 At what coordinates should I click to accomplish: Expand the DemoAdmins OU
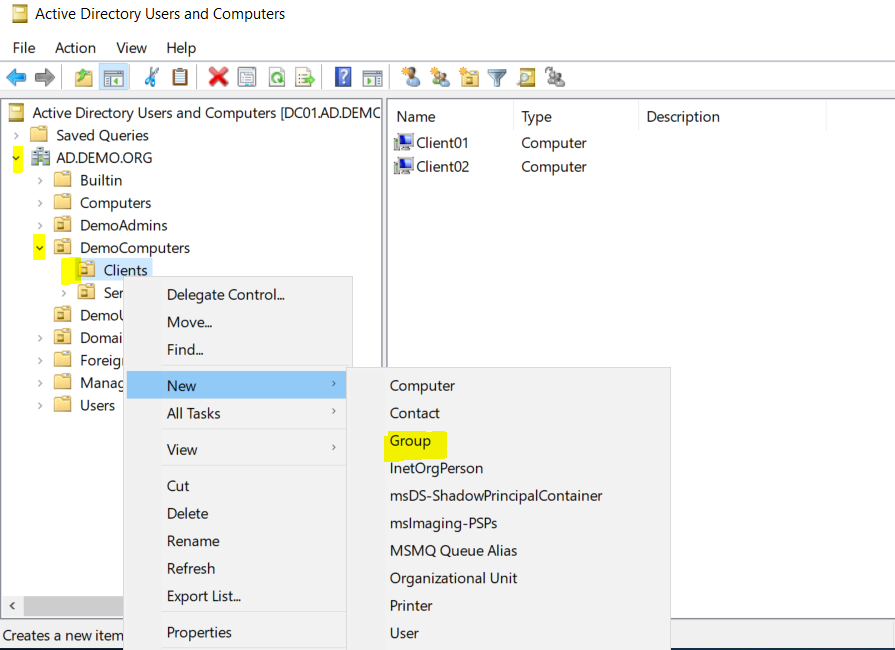tap(40, 225)
